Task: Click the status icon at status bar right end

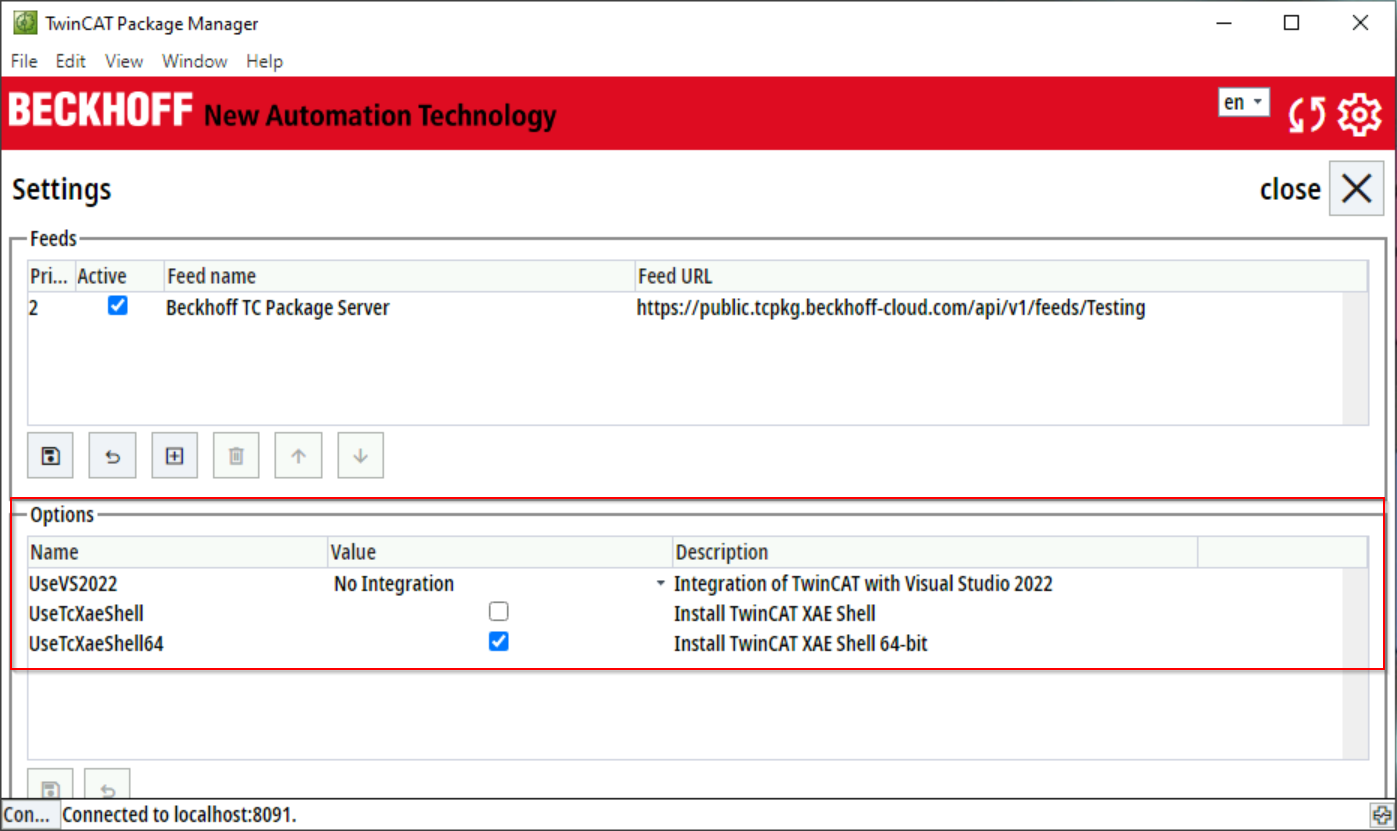Action: pos(1380,815)
